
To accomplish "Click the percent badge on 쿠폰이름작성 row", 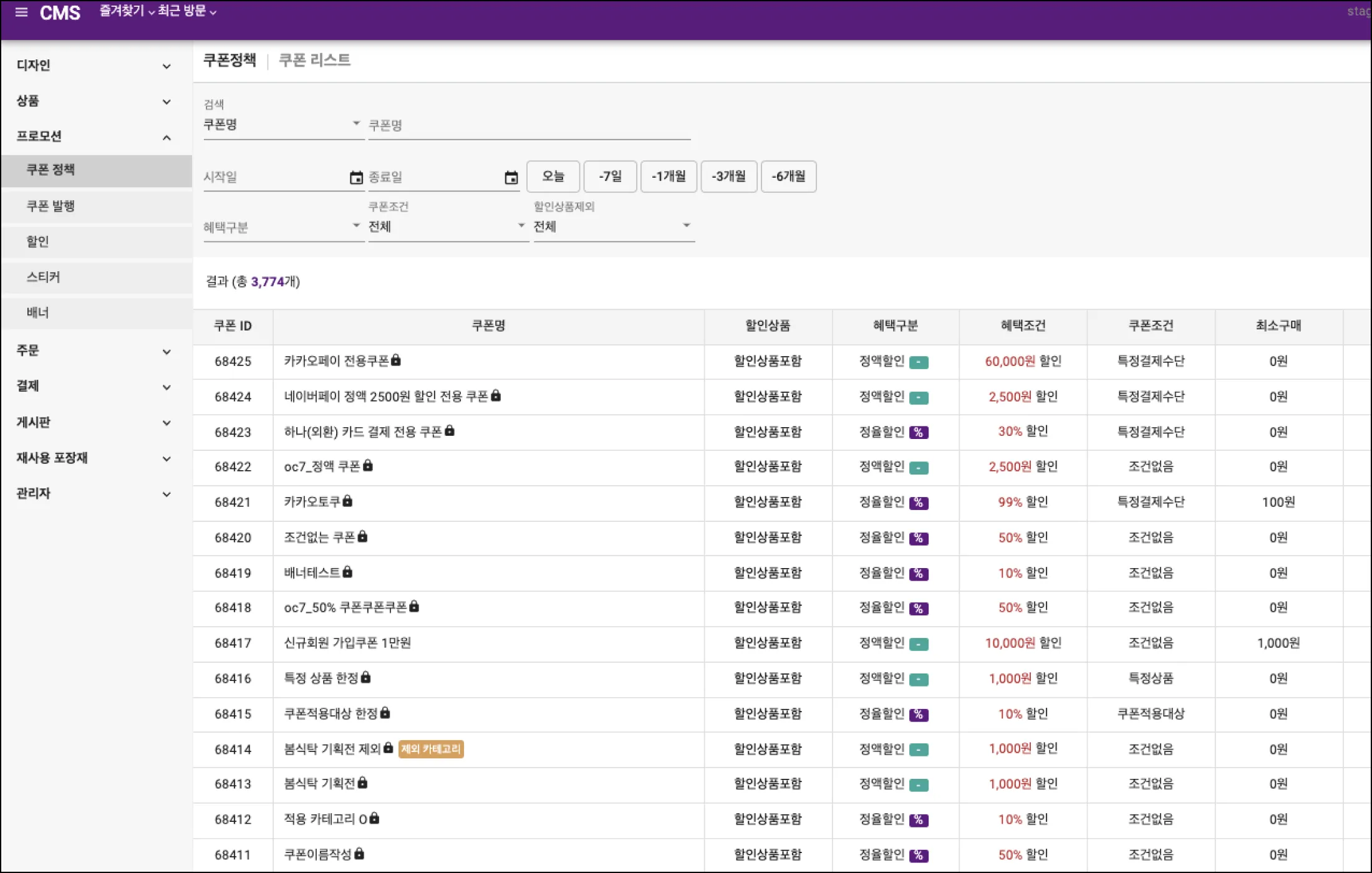I will pyautogui.click(x=920, y=854).
